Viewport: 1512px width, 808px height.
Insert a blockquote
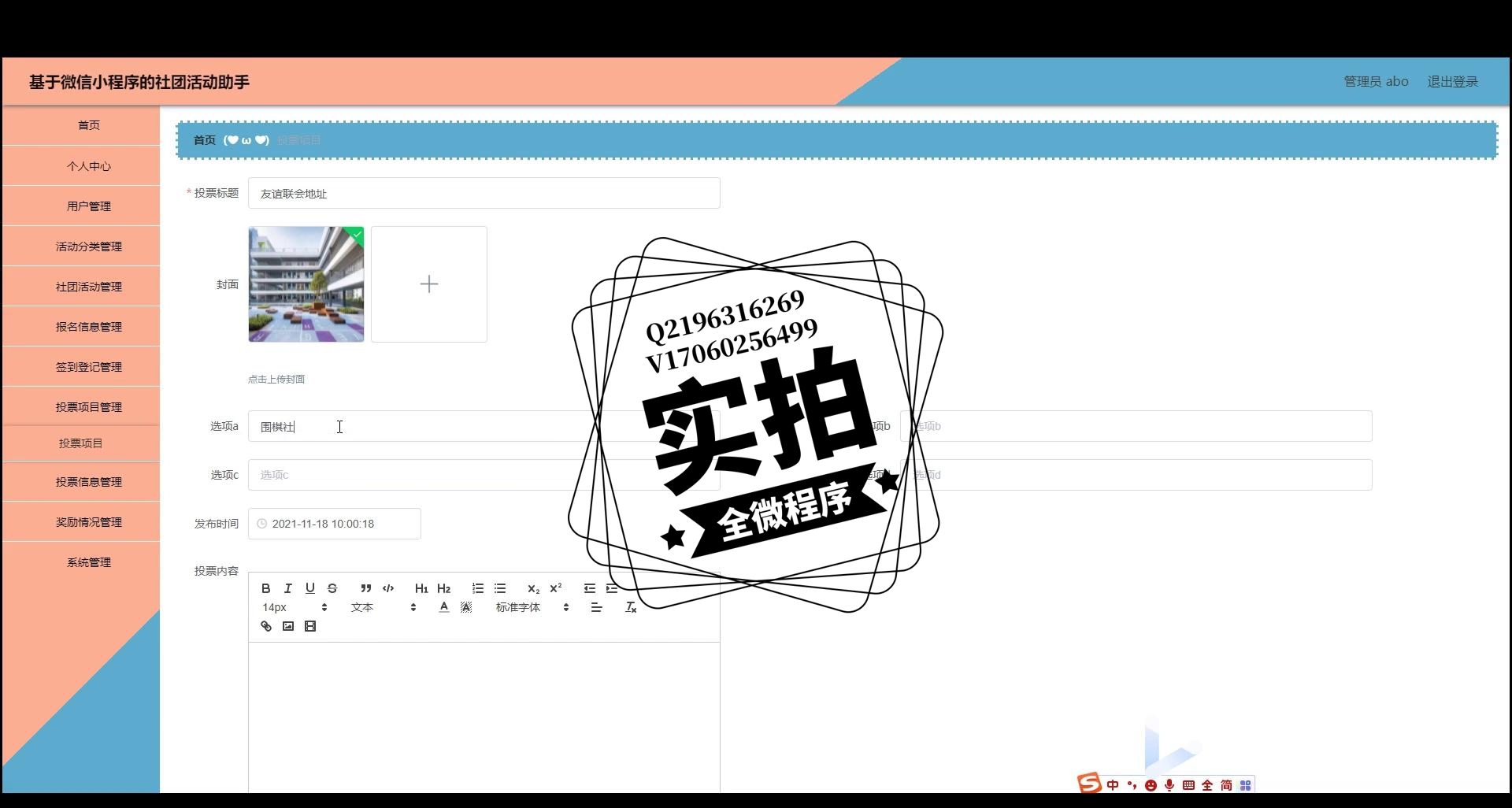click(366, 588)
